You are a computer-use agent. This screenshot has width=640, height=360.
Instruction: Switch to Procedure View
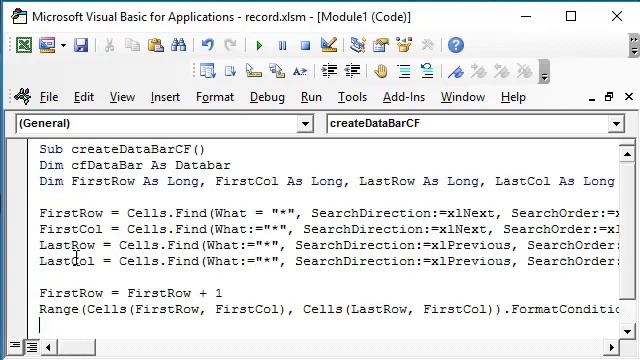[x=15, y=347]
